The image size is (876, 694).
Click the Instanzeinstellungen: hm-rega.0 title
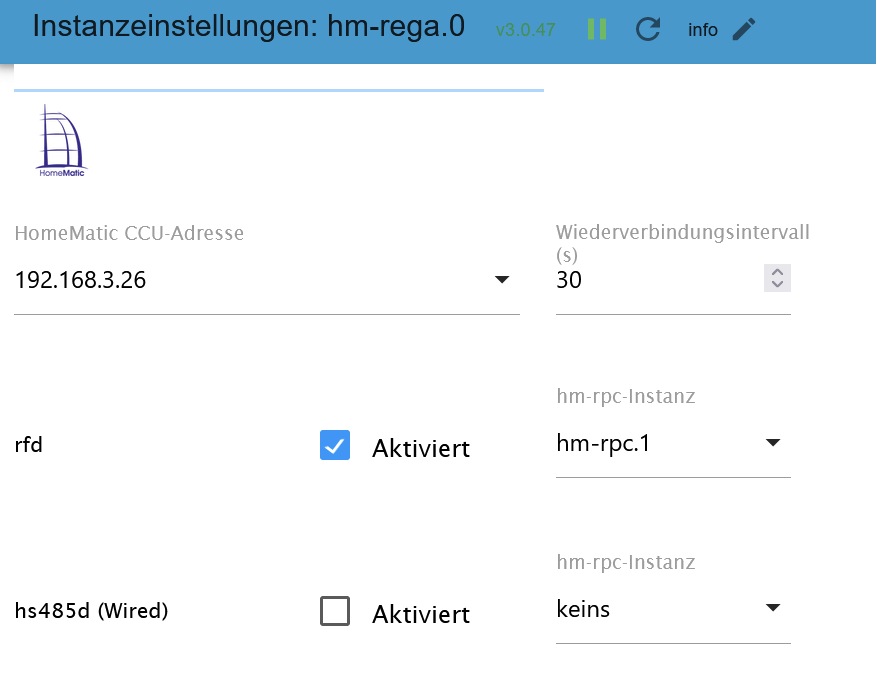(249, 26)
